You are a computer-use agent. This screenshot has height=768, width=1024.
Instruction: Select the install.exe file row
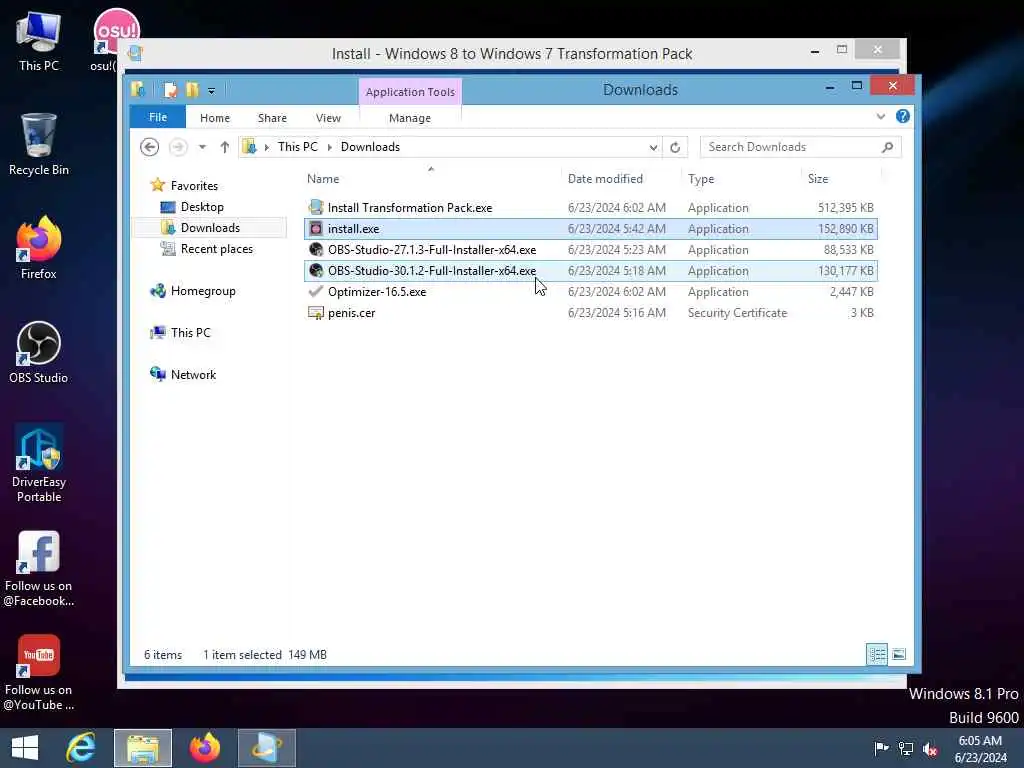point(590,229)
